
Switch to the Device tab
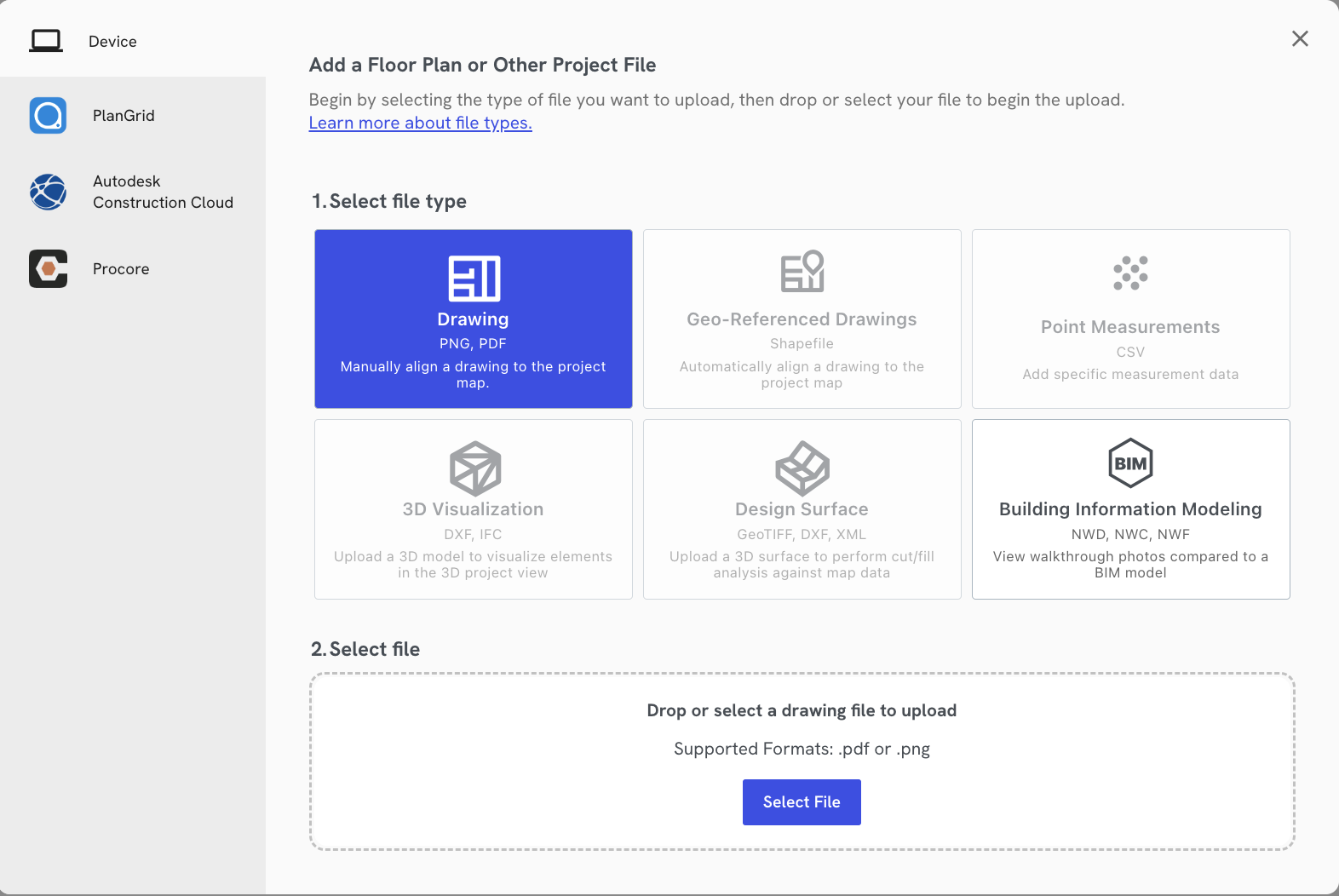point(112,41)
